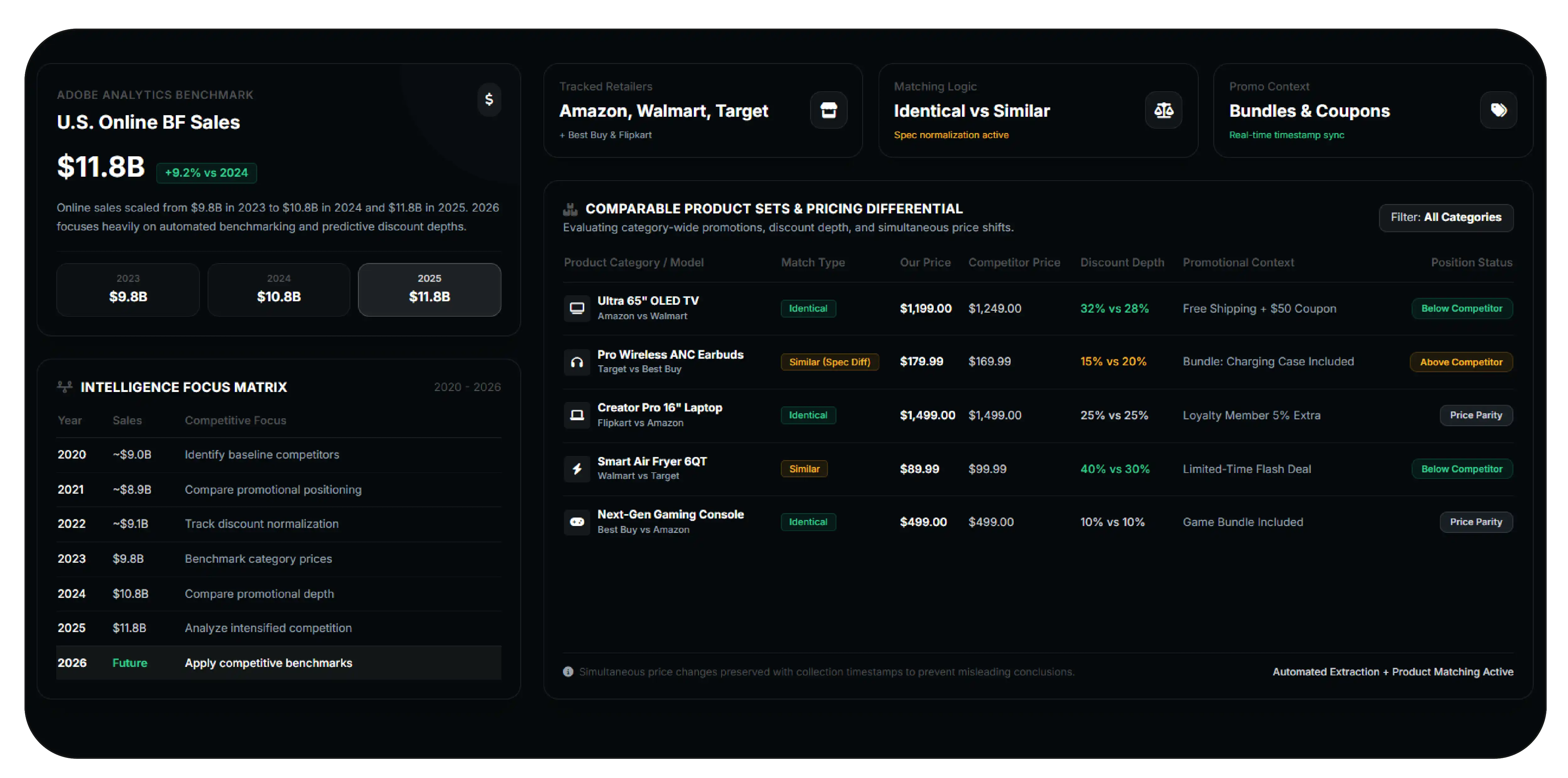
Task: Click Free Shipping + $50 Coupon promo text
Action: pos(1259,309)
